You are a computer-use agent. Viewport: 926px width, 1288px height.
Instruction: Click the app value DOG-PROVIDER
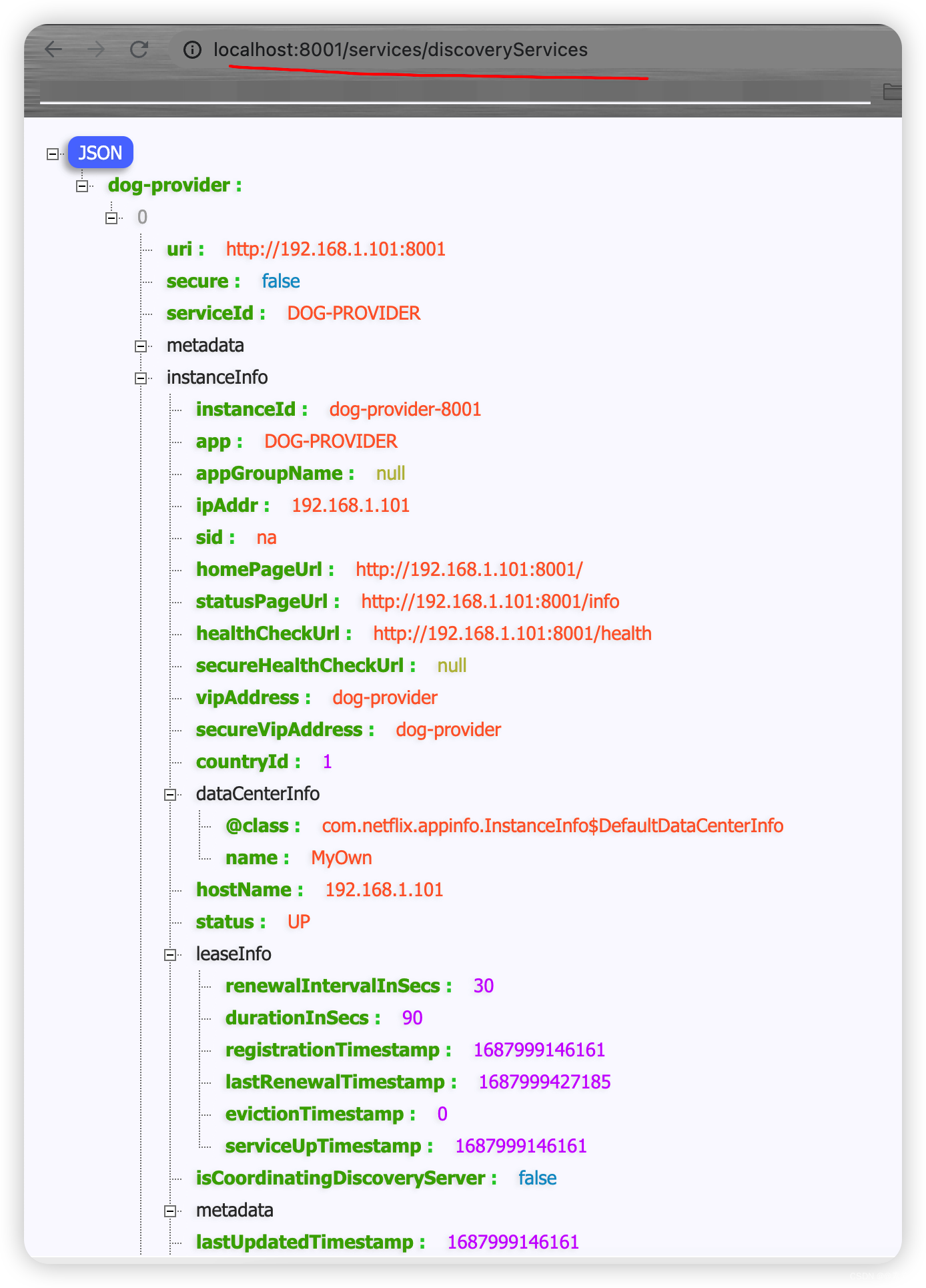pyautogui.click(x=331, y=441)
